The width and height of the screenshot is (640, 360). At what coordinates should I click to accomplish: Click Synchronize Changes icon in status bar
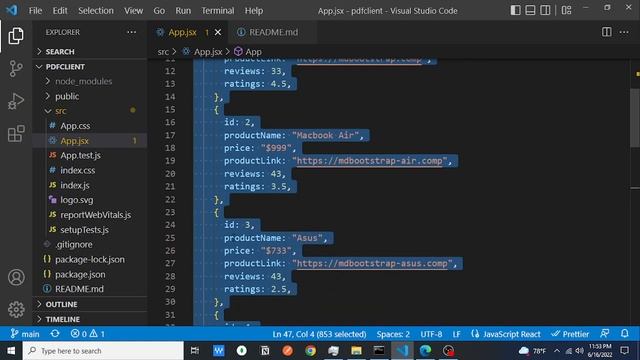(55, 334)
